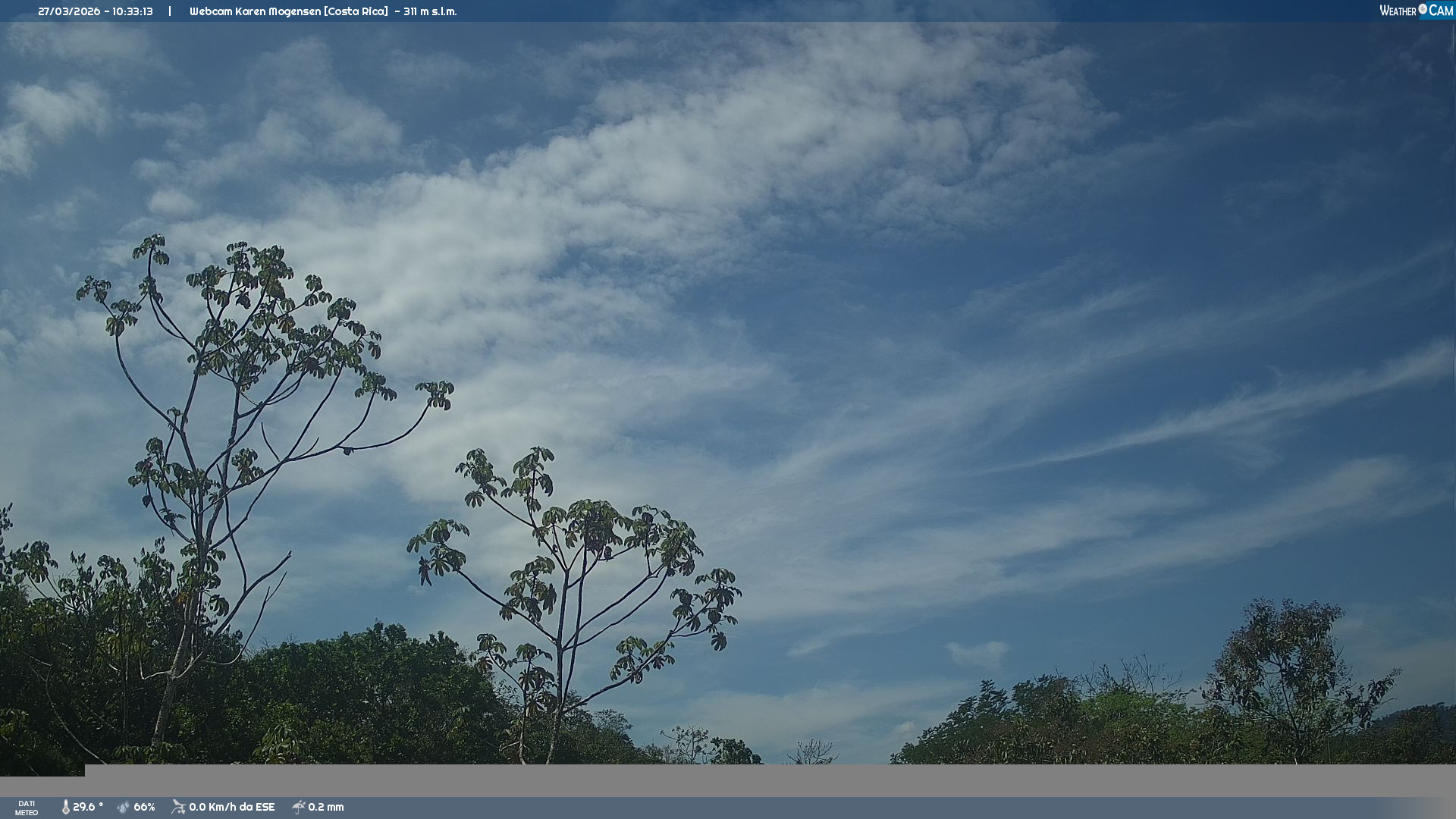Click the dark rectangle at bottom-left corner

[42, 770]
